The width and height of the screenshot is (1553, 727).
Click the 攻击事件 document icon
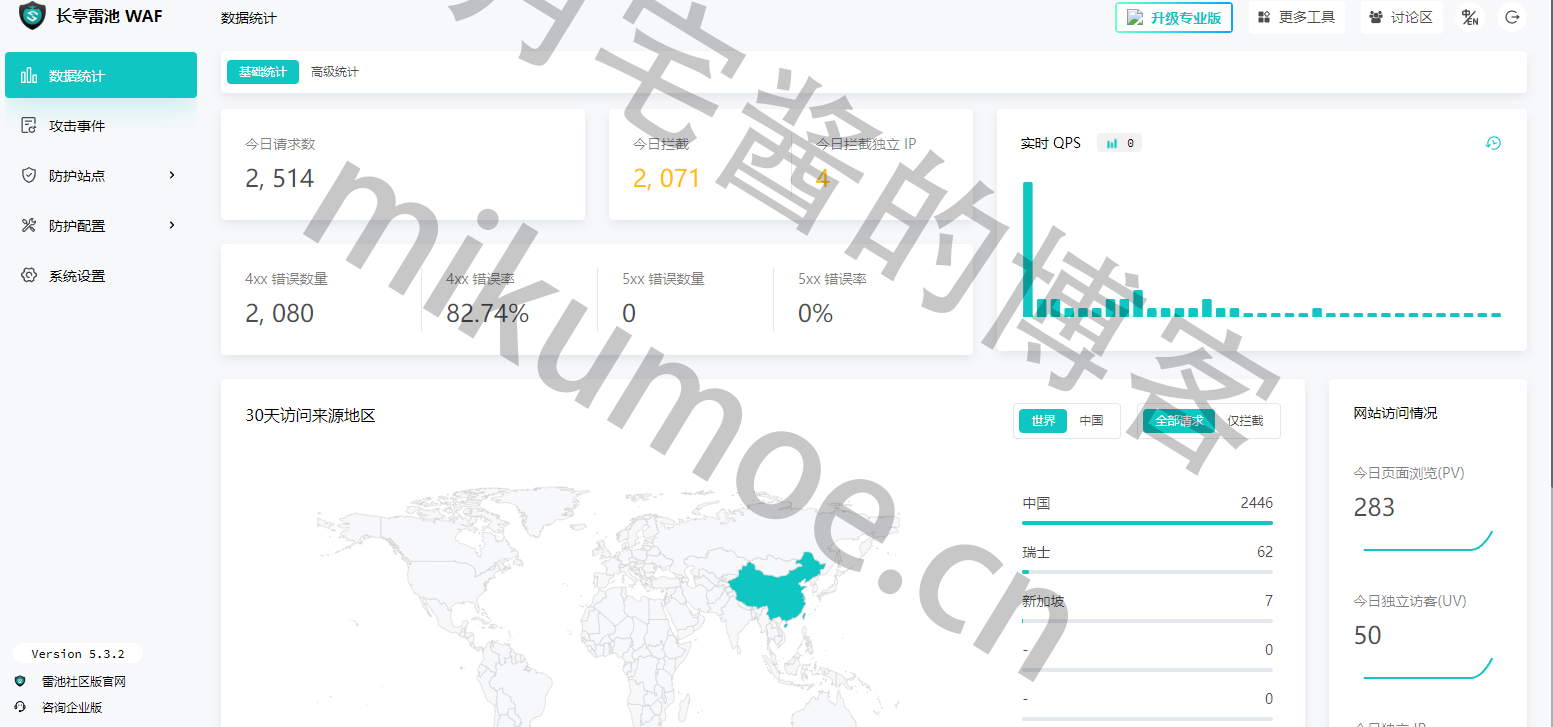29,125
